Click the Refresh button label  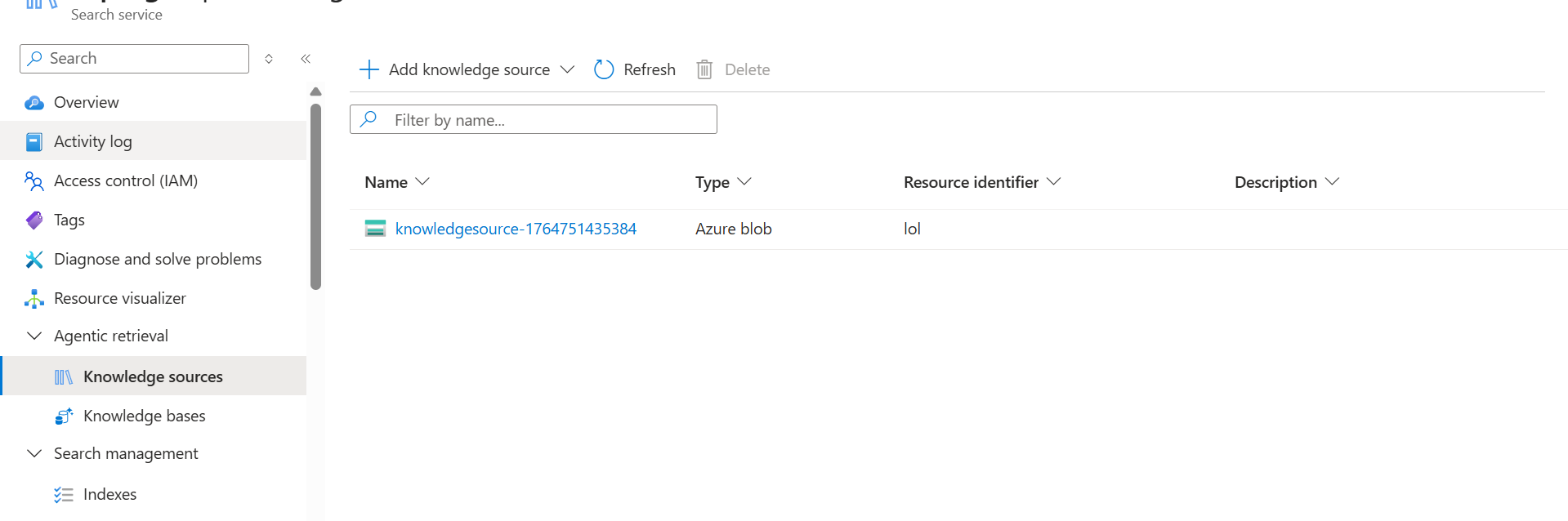coord(650,69)
